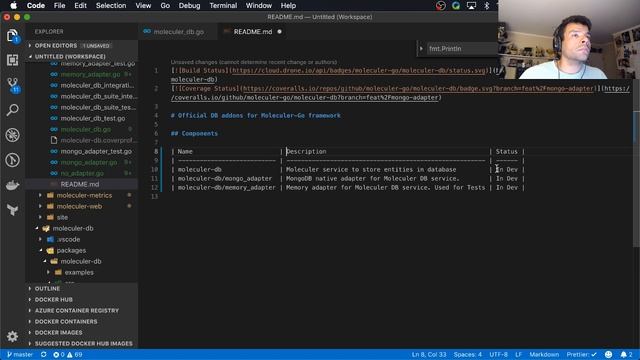Open the Terminal menu
This screenshot has height=360, width=640.
click(x=223, y=6)
